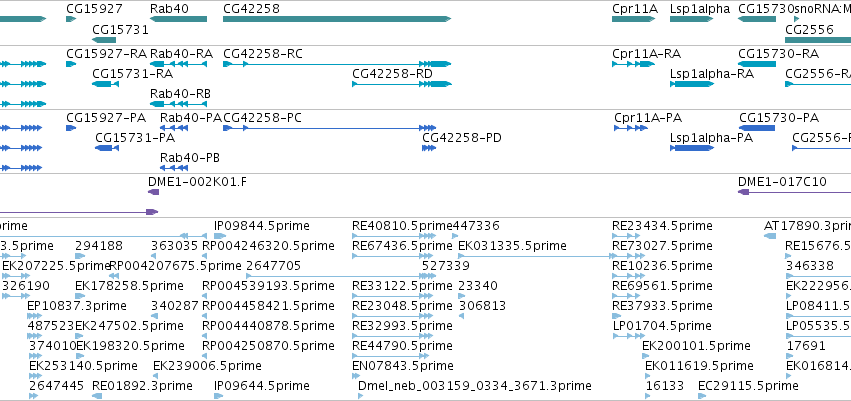Click the Rab40-PA protein label

[x=191, y=118]
